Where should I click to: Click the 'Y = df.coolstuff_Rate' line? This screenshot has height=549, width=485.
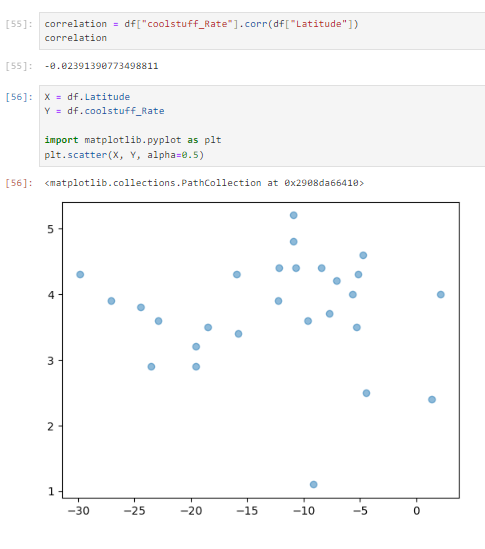click(x=104, y=111)
